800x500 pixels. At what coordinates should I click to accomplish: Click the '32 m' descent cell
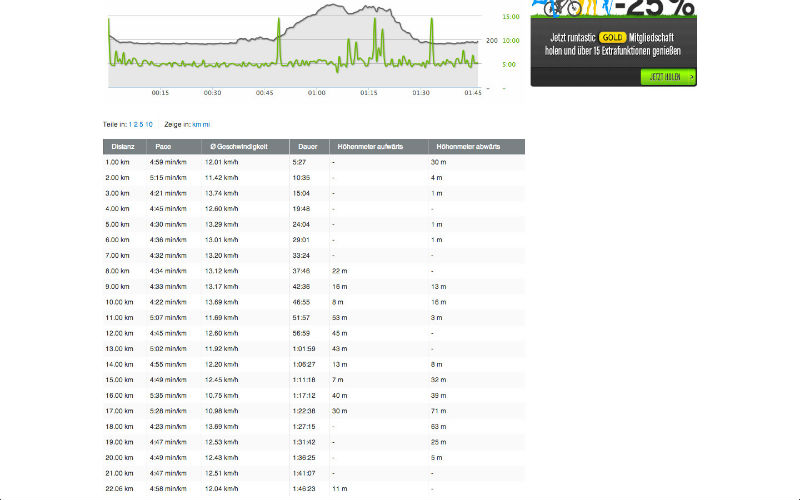(438, 380)
